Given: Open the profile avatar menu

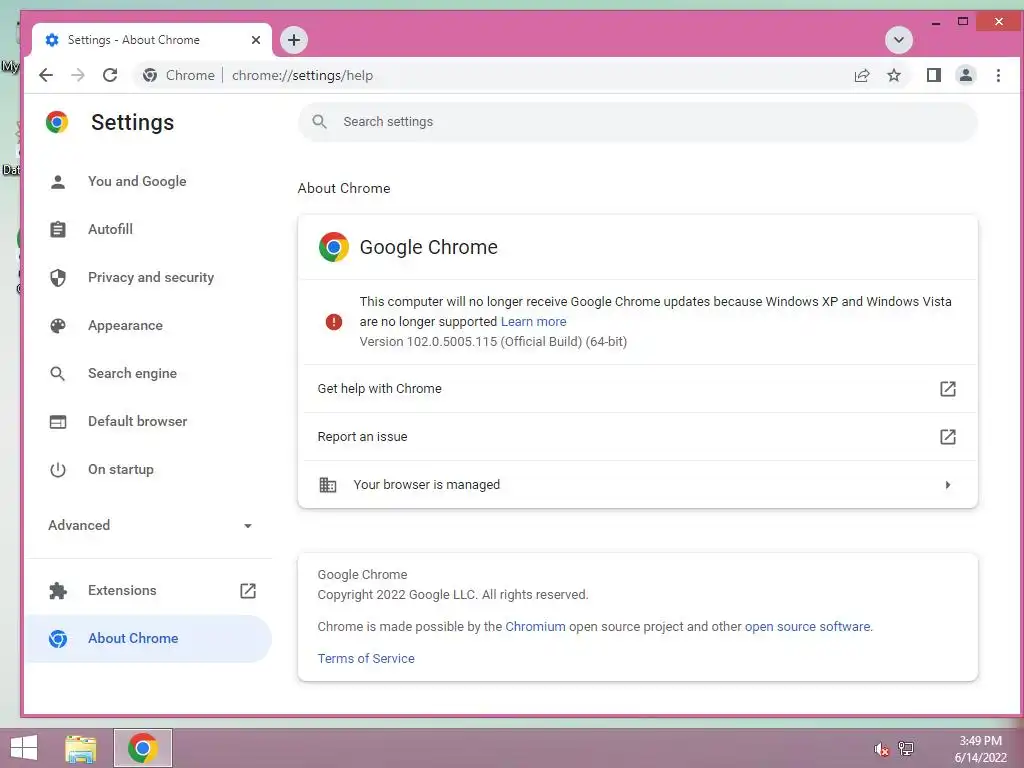Looking at the screenshot, I should coord(966,75).
